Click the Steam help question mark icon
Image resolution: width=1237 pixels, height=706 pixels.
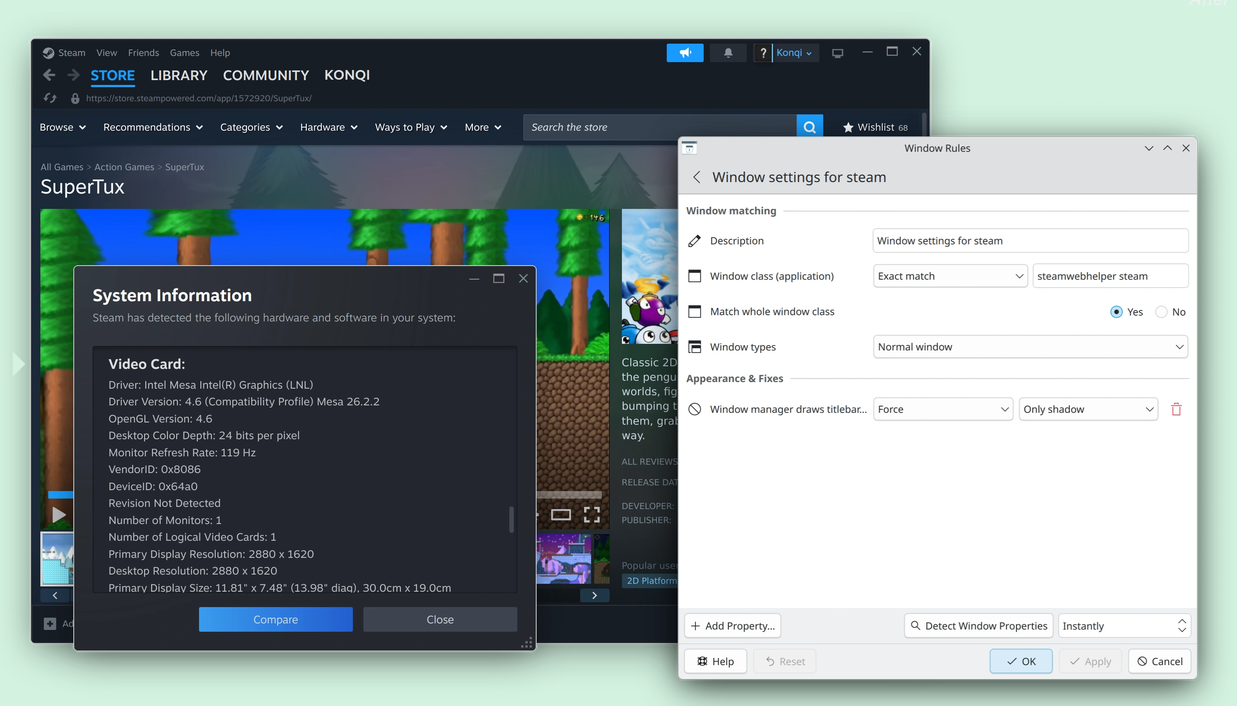coord(763,53)
